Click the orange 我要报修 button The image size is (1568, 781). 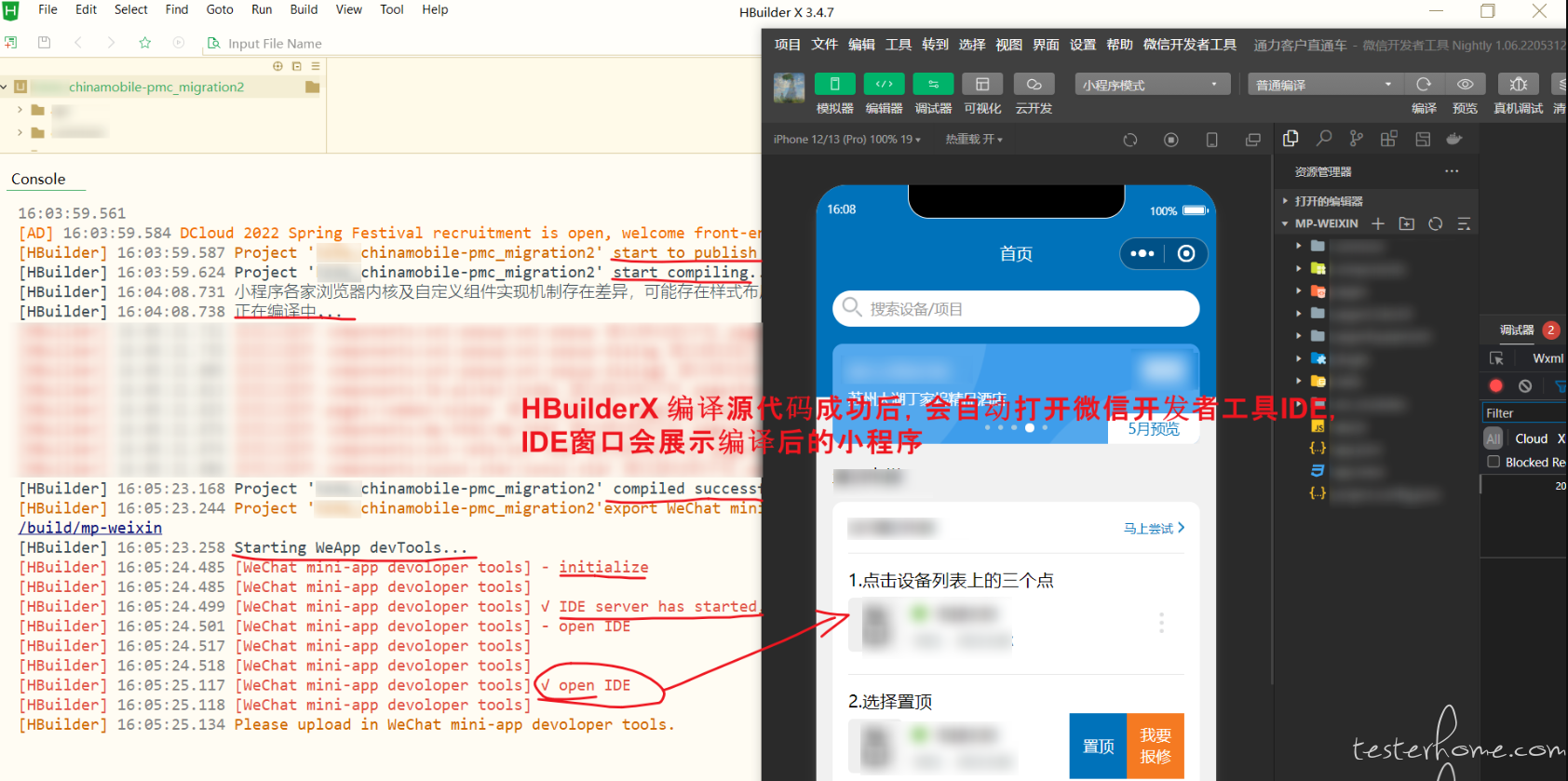(x=1156, y=746)
